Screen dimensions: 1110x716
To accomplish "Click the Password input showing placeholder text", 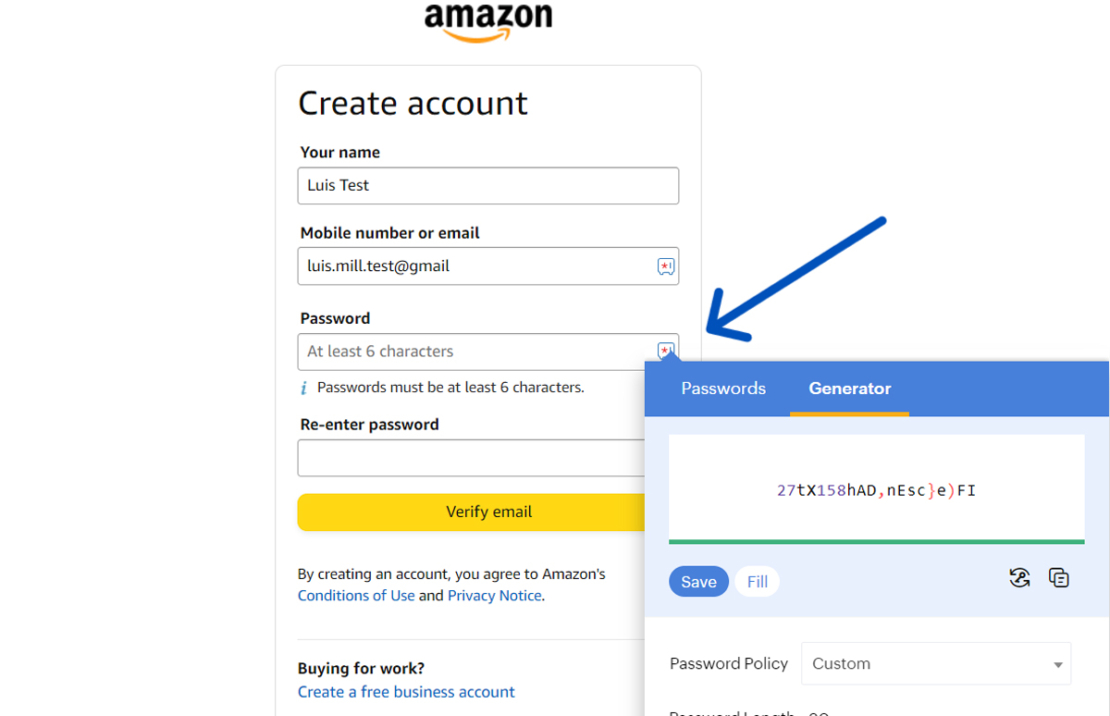I will point(450,351).
